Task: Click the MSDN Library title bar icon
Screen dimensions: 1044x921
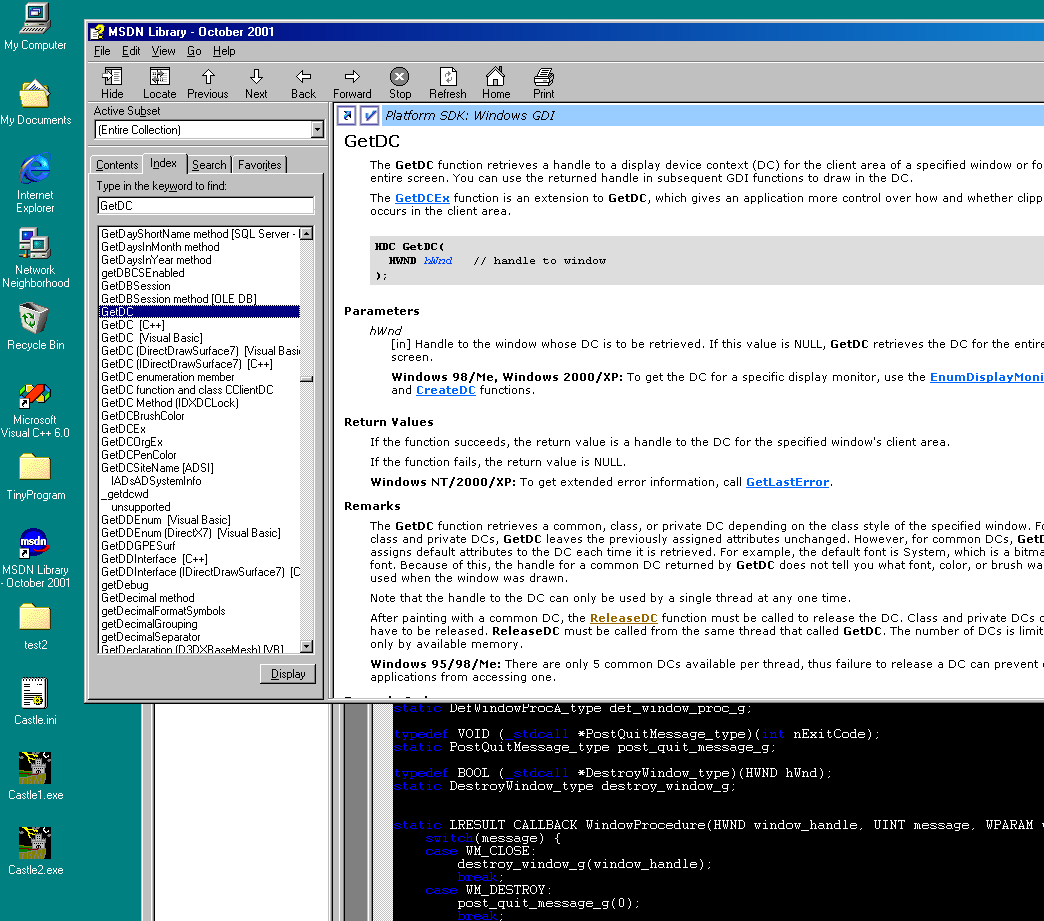Action: [97, 31]
